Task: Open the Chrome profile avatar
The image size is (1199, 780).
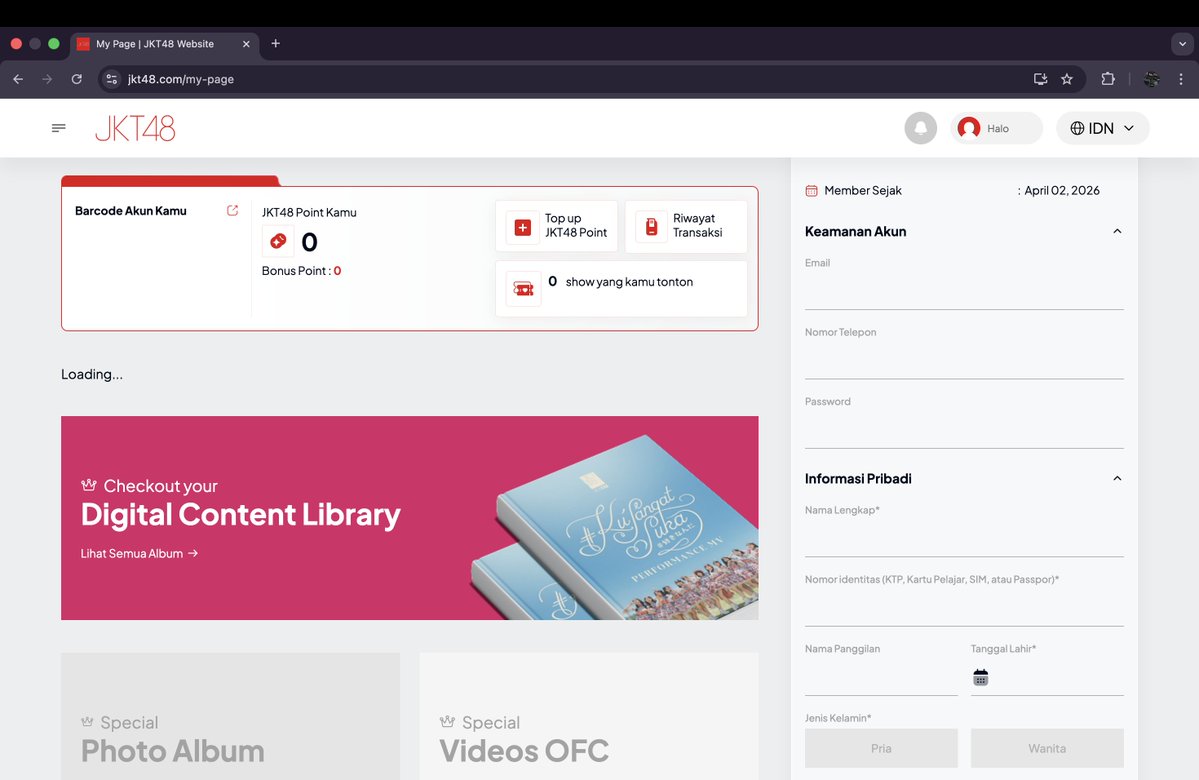Action: pos(1152,79)
